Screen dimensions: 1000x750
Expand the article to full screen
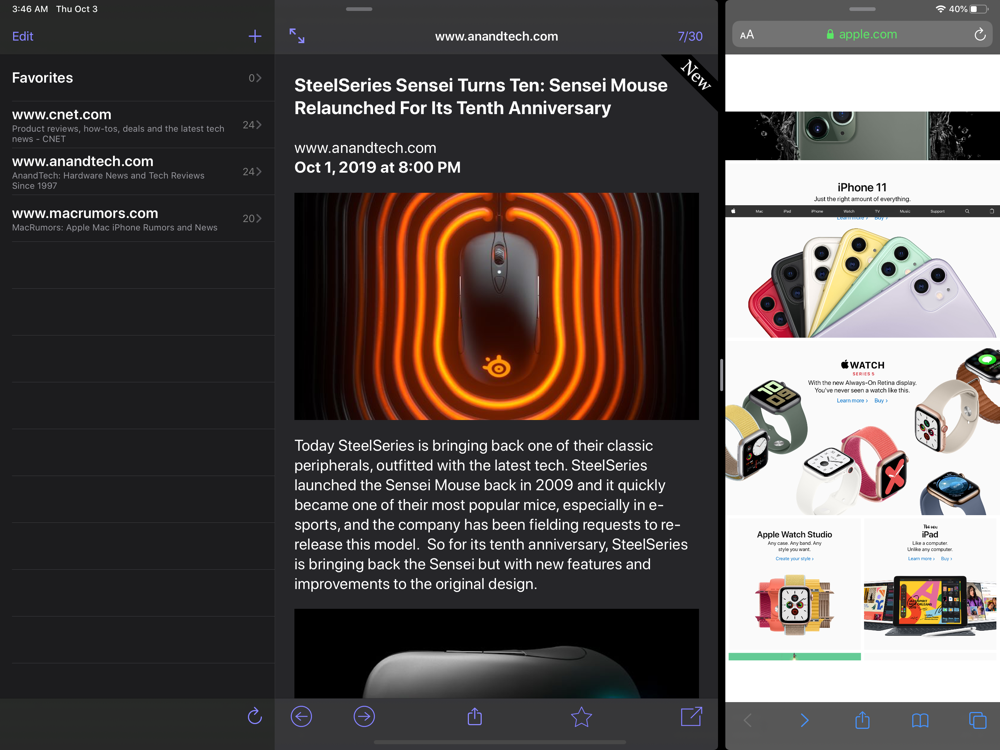tap(297, 36)
